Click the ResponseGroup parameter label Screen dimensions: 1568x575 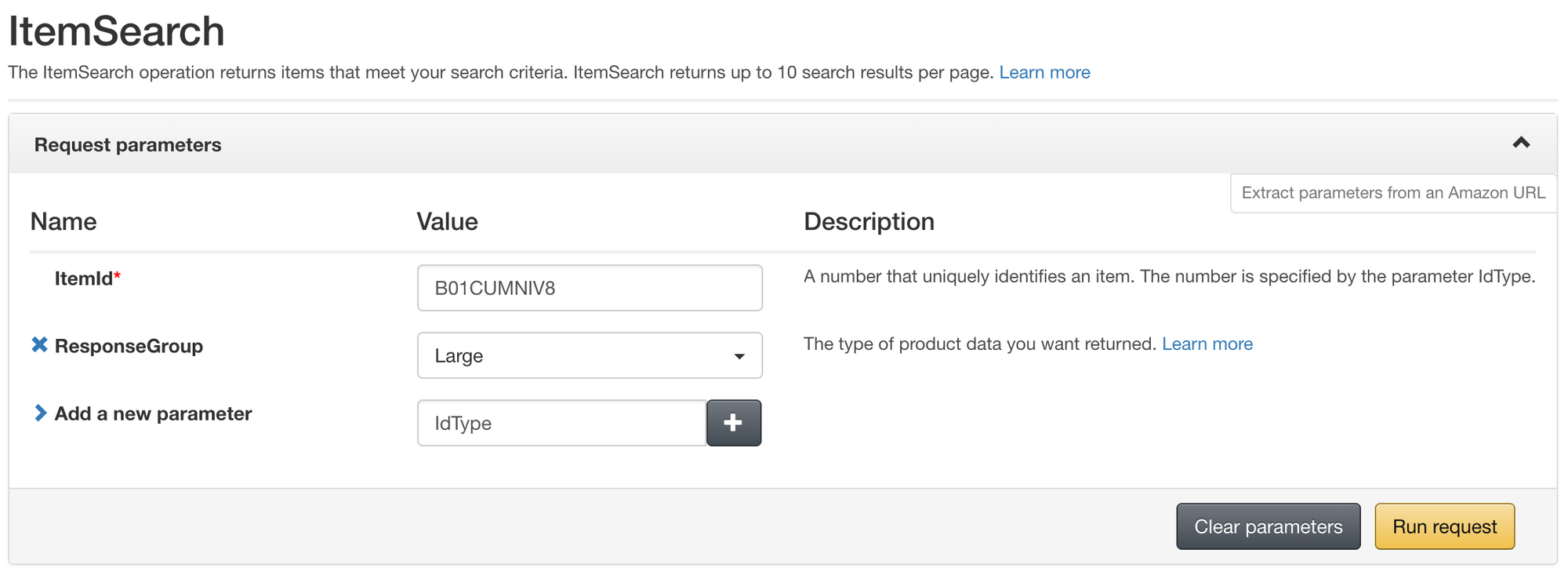(129, 346)
